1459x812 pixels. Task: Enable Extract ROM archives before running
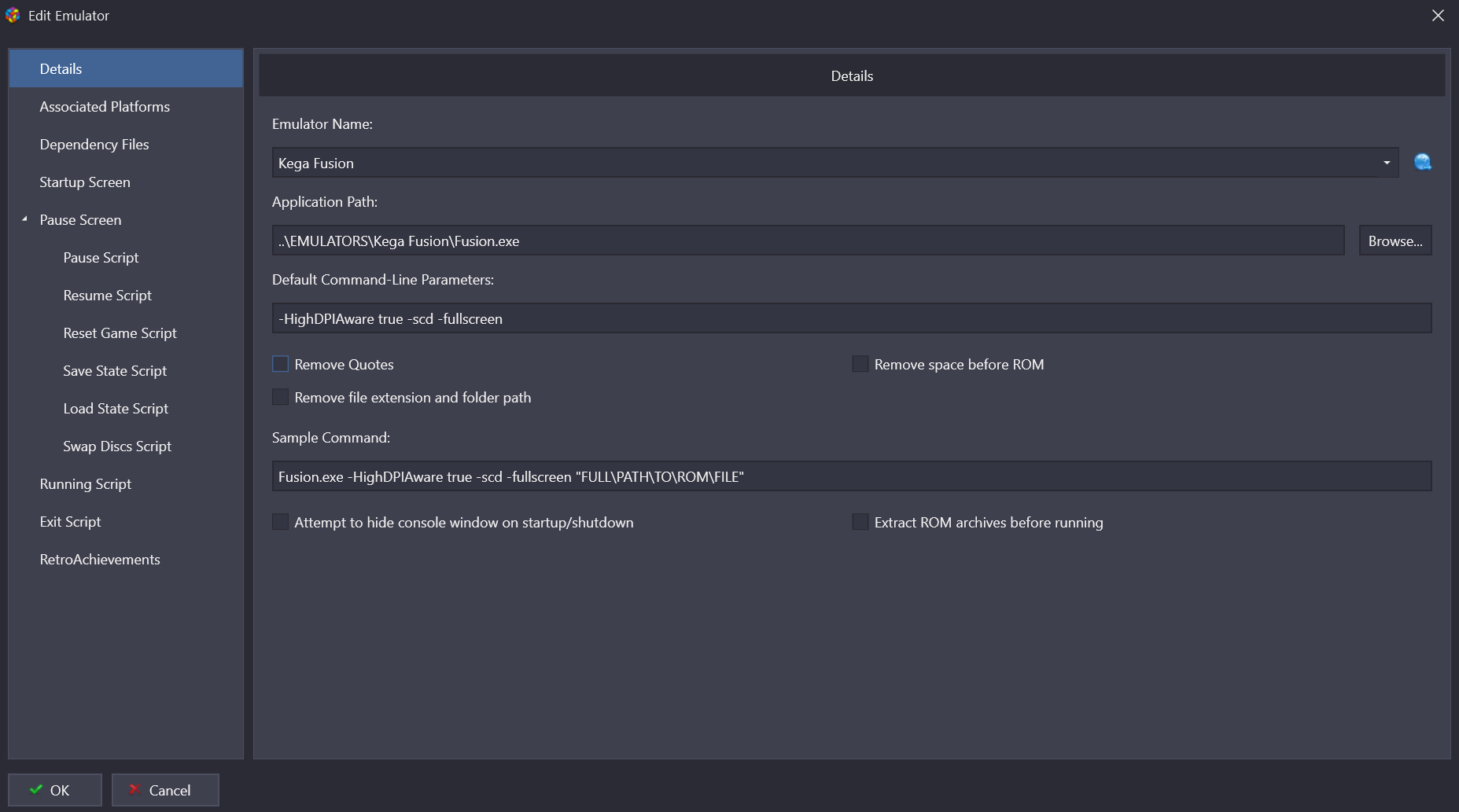[x=860, y=522]
